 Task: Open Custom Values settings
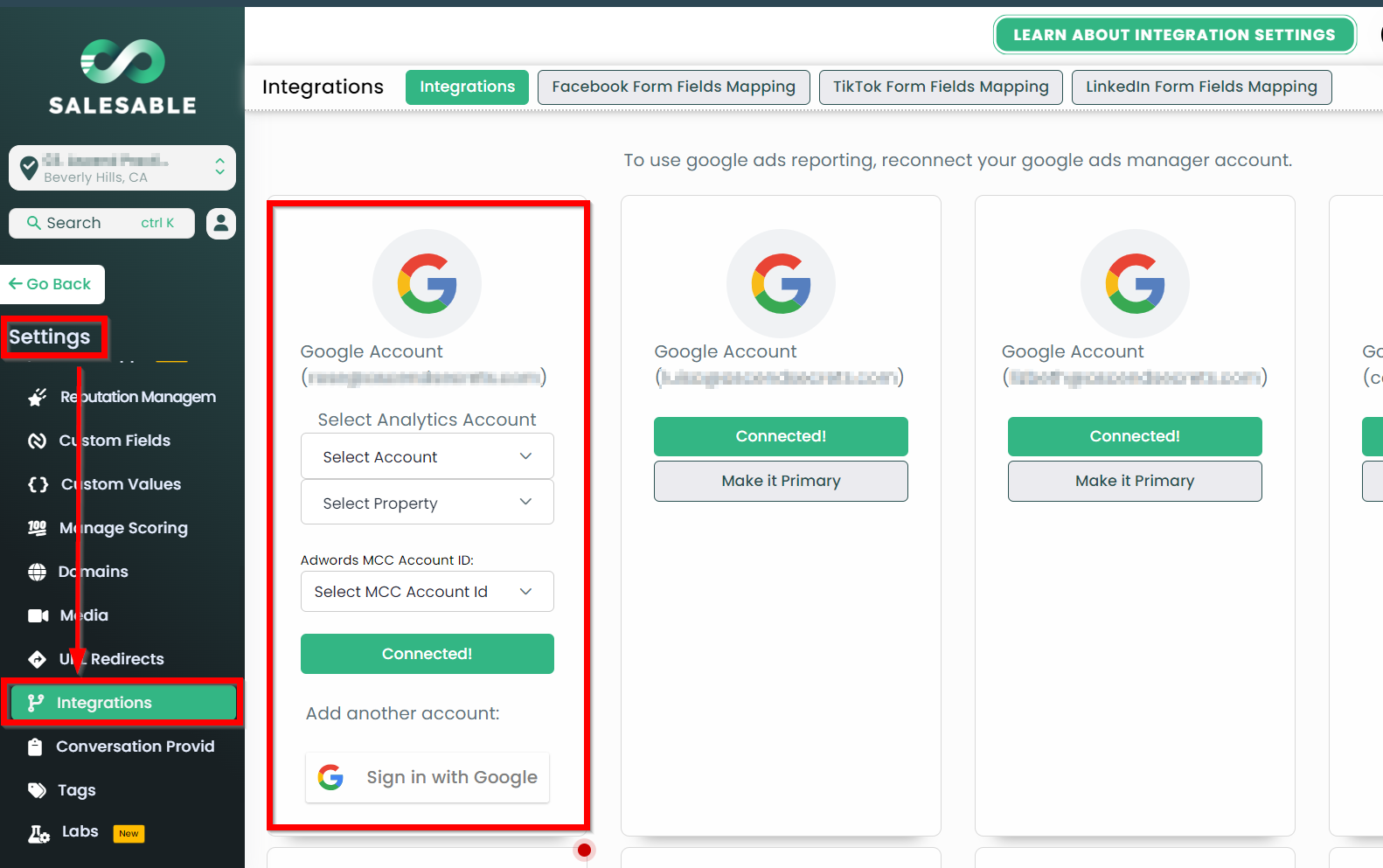122,484
